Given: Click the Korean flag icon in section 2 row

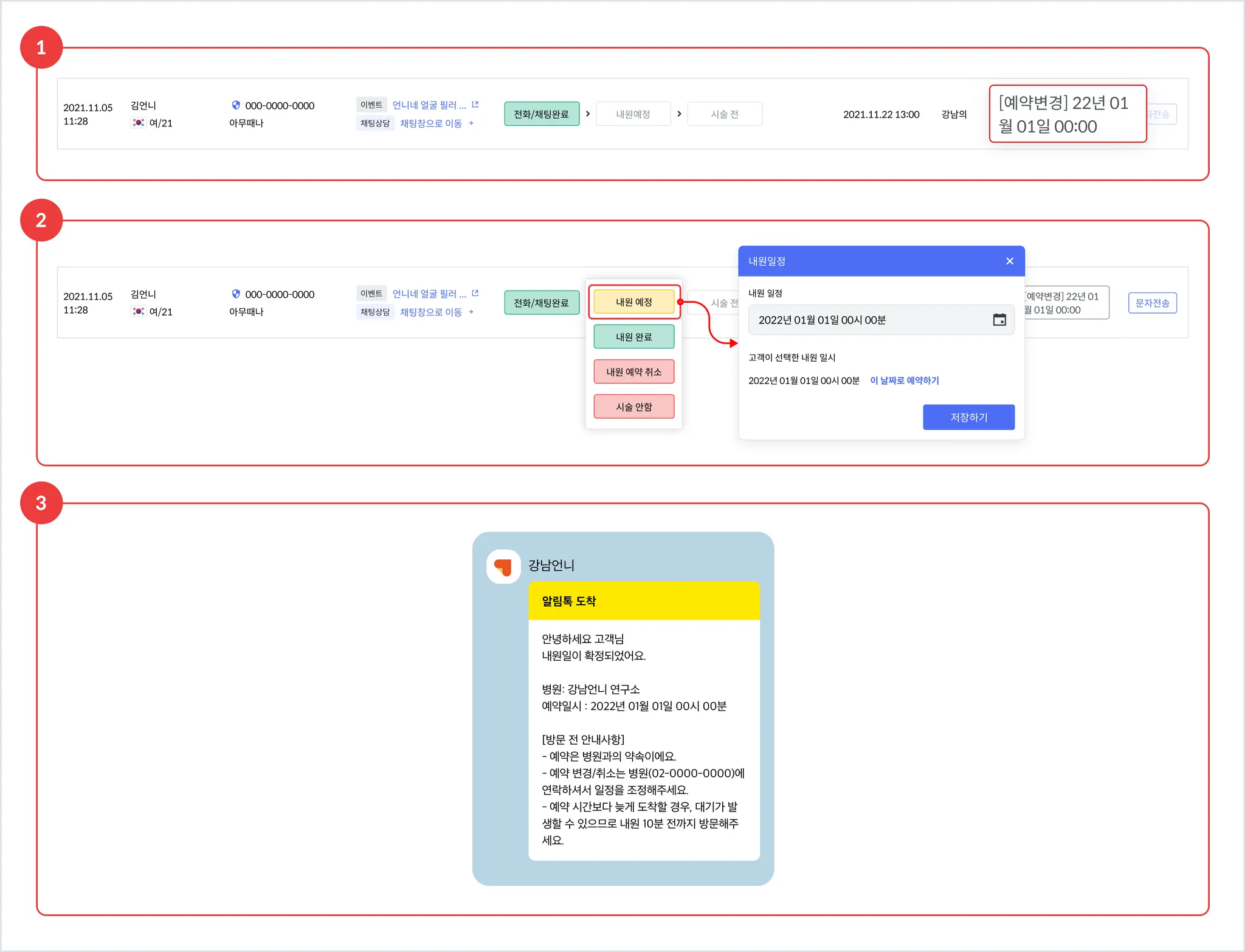Looking at the screenshot, I should point(139,311).
